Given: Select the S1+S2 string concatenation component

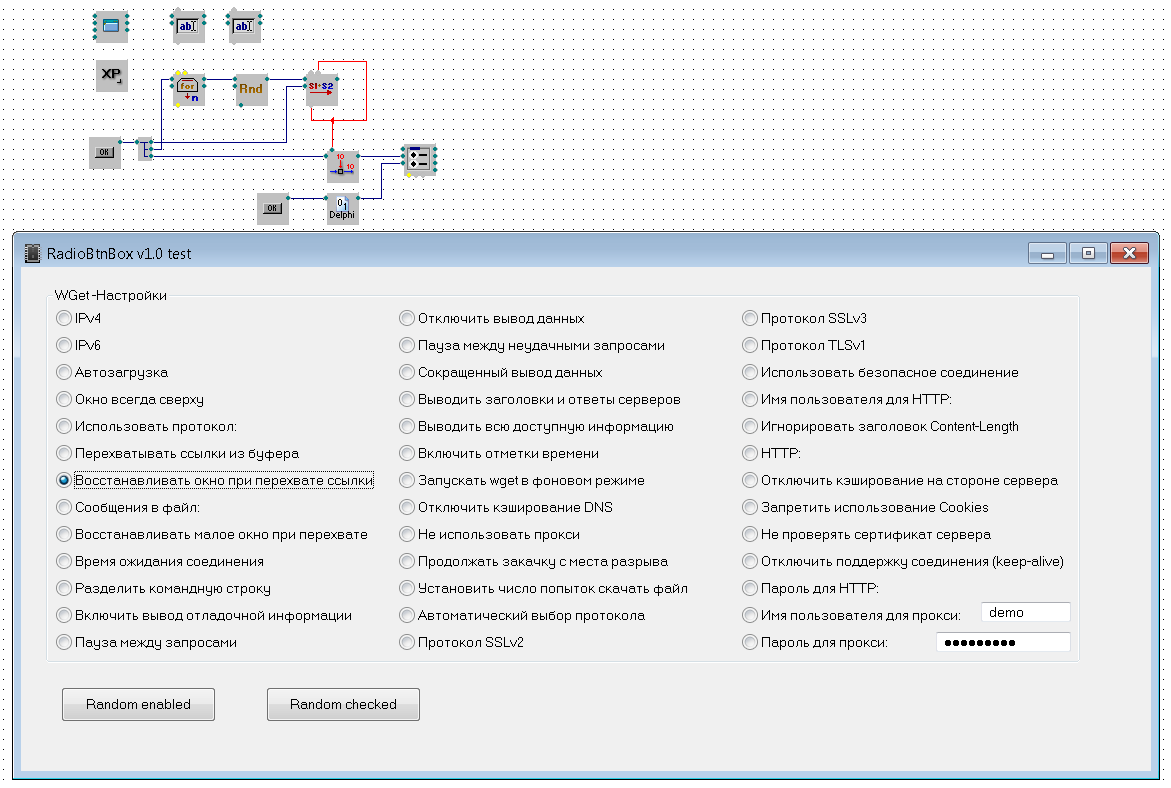Looking at the screenshot, I should (322, 90).
